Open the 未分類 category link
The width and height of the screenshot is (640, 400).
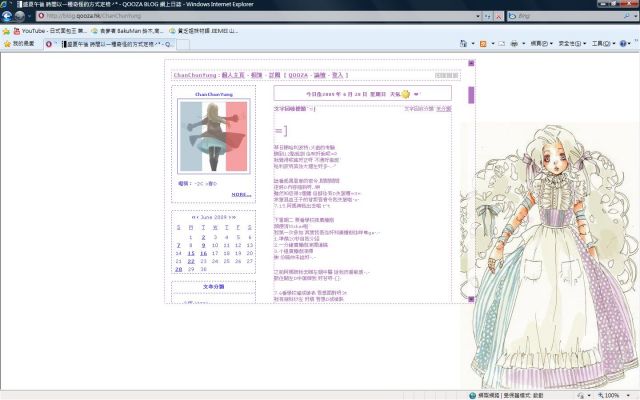[444, 109]
